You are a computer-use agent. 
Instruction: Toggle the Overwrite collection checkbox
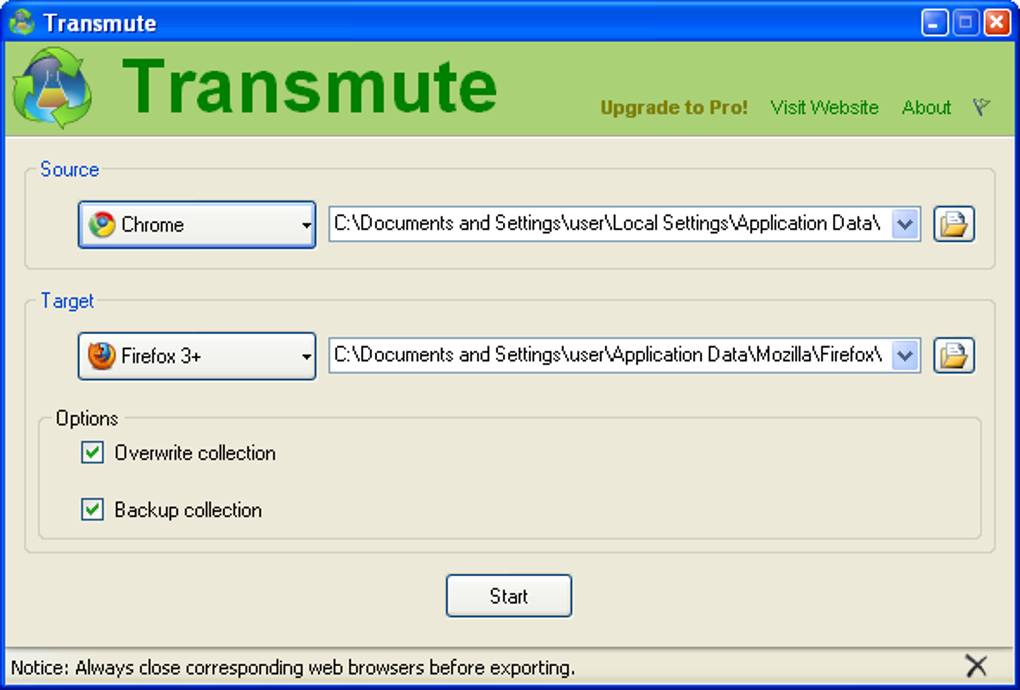(x=92, y=453)
